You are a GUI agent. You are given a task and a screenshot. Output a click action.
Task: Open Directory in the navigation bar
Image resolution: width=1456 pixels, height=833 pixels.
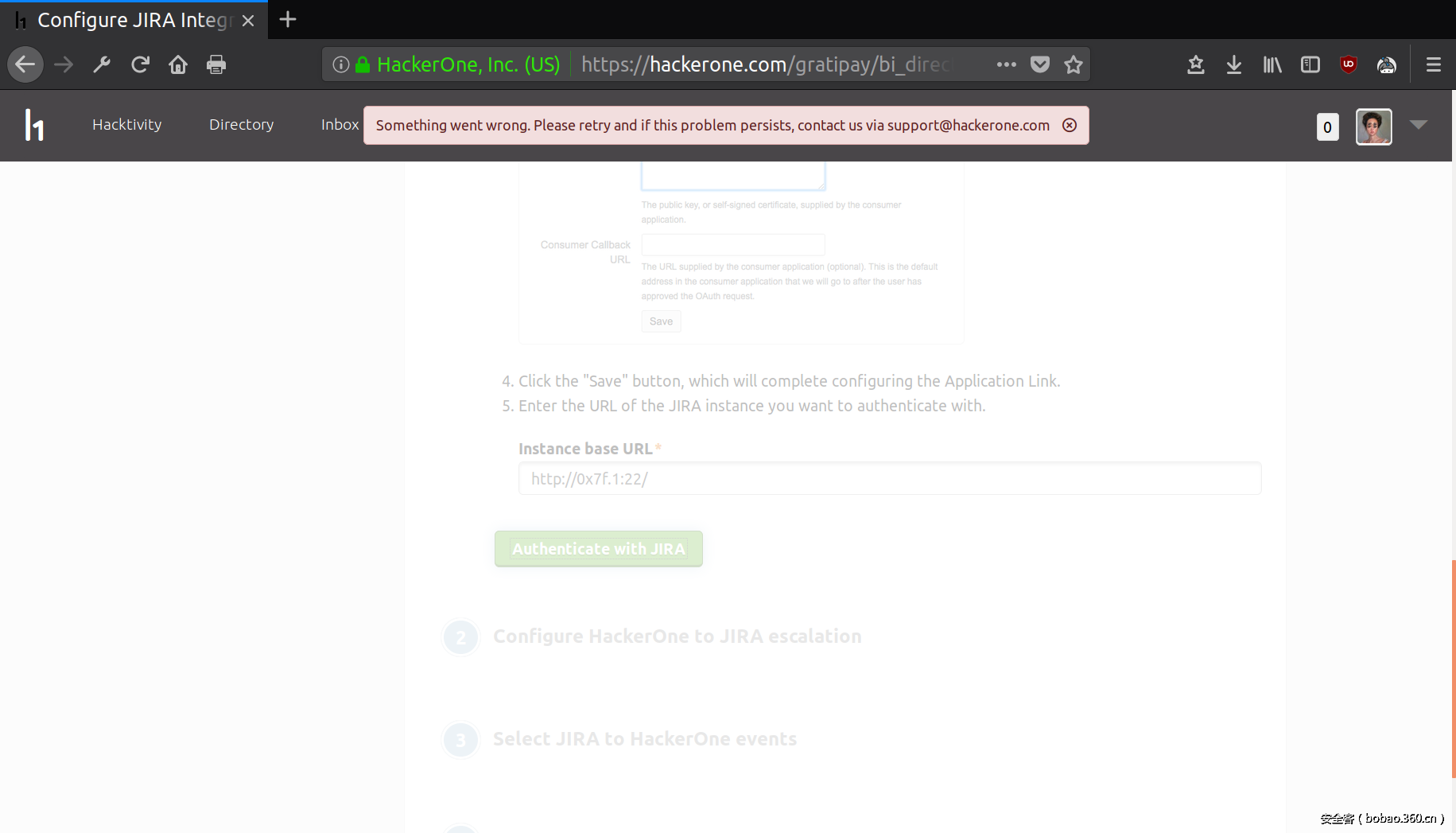tap(242, 125)
